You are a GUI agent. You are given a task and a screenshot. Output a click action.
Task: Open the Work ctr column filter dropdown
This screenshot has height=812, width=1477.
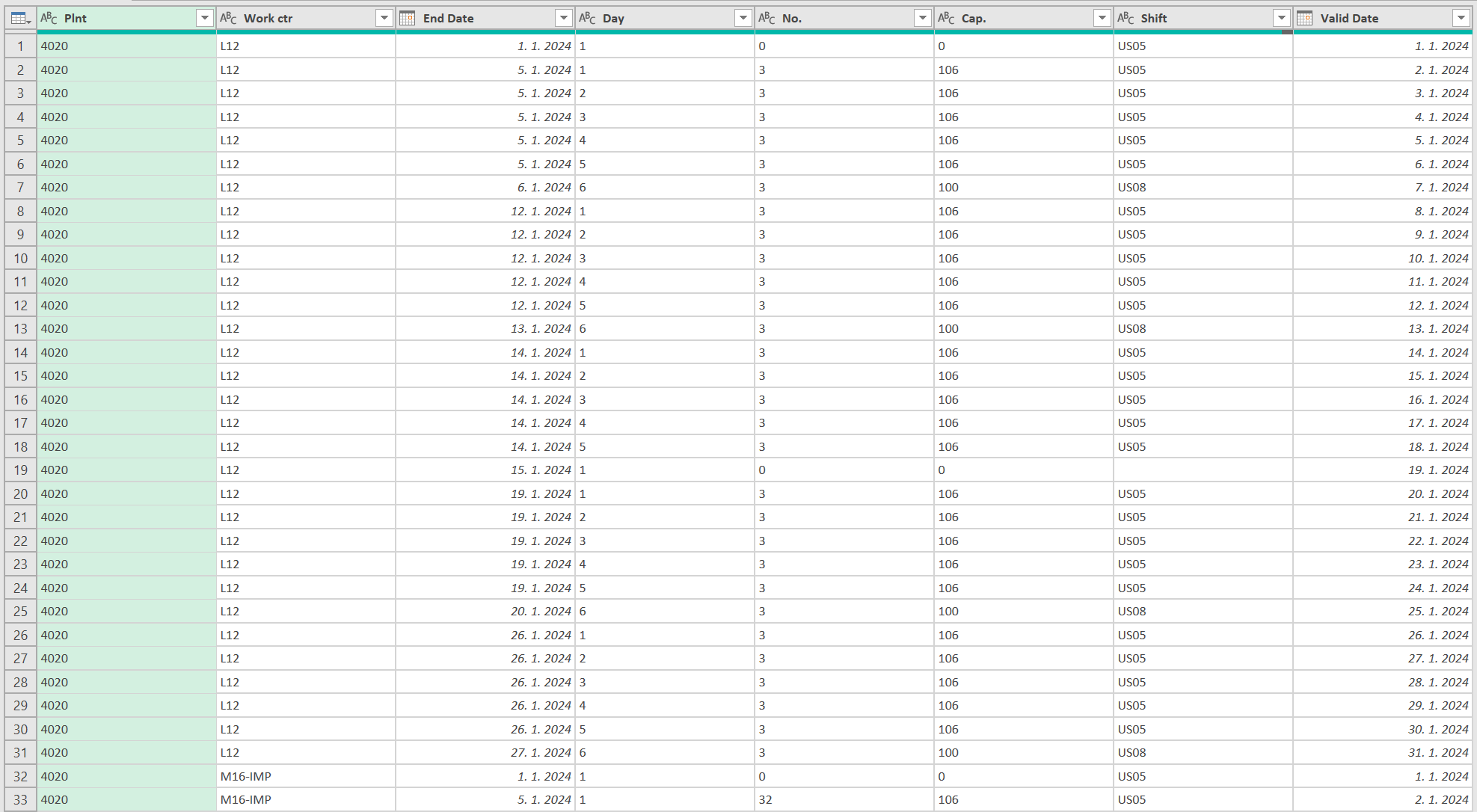pyautogui.click(x=384, y=18)
